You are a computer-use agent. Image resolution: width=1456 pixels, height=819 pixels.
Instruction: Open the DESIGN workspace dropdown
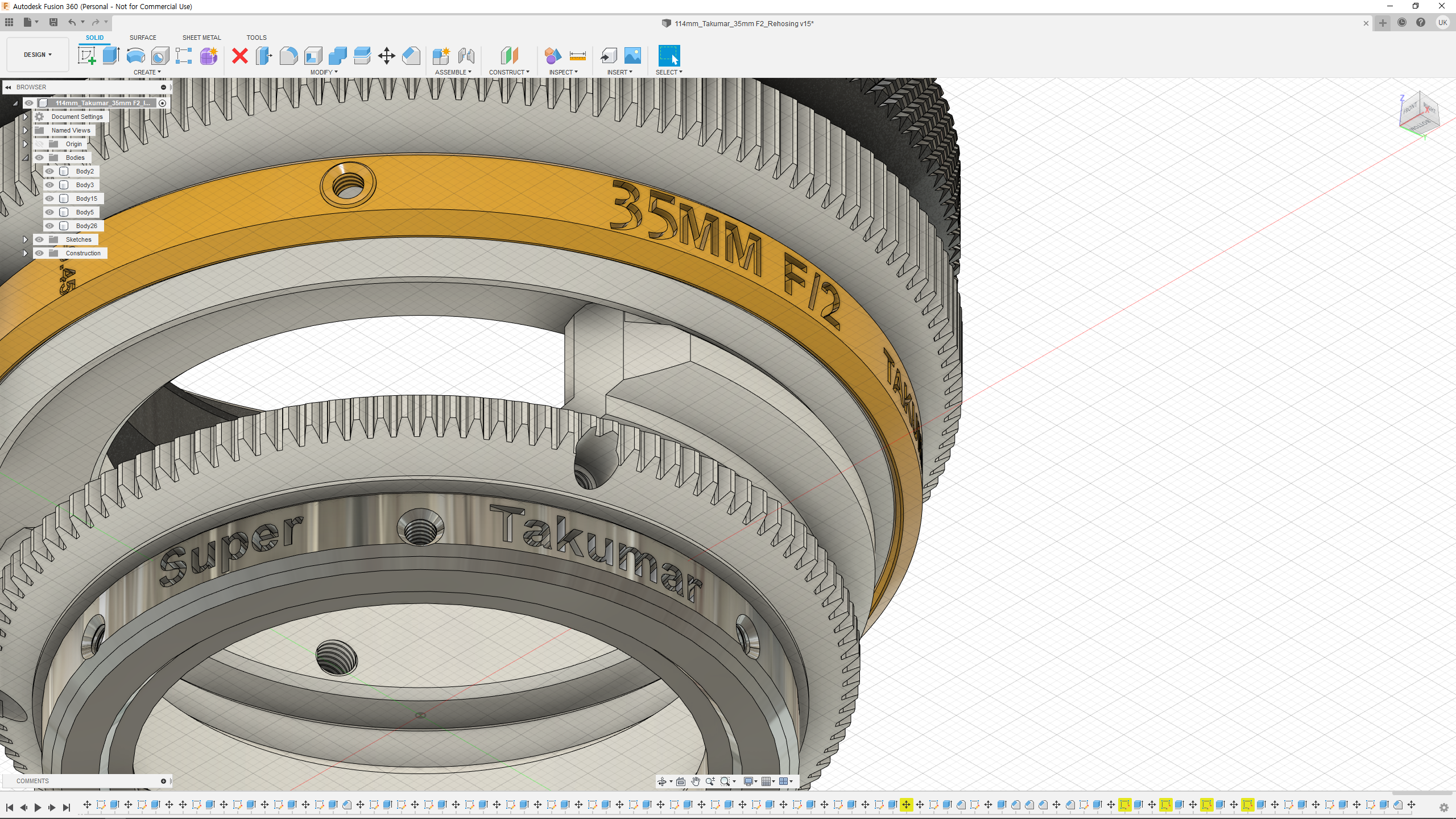pyautogui.click(x=38, y=55)
